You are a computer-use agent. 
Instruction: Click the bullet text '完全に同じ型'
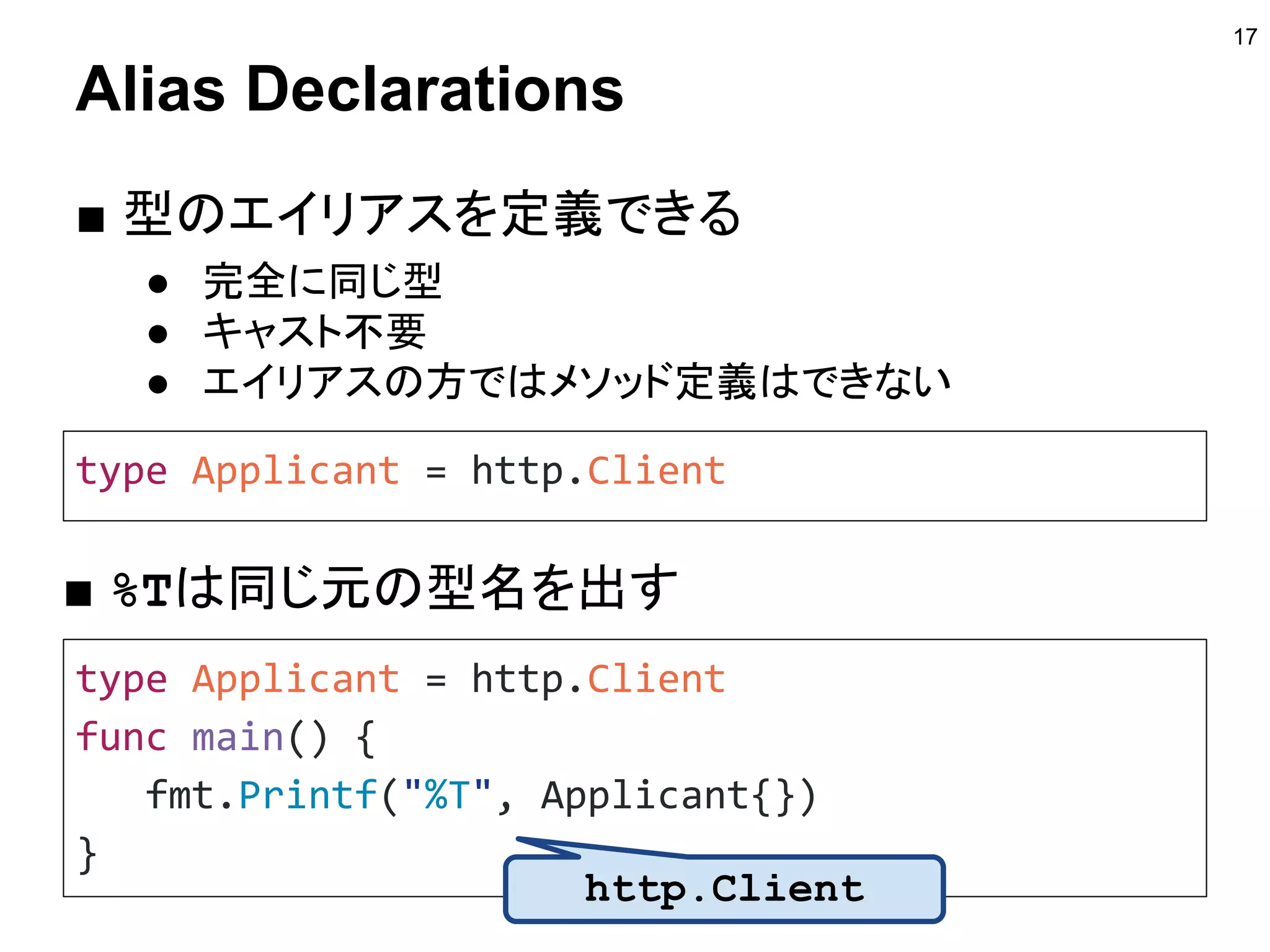(x=322, y=281)
